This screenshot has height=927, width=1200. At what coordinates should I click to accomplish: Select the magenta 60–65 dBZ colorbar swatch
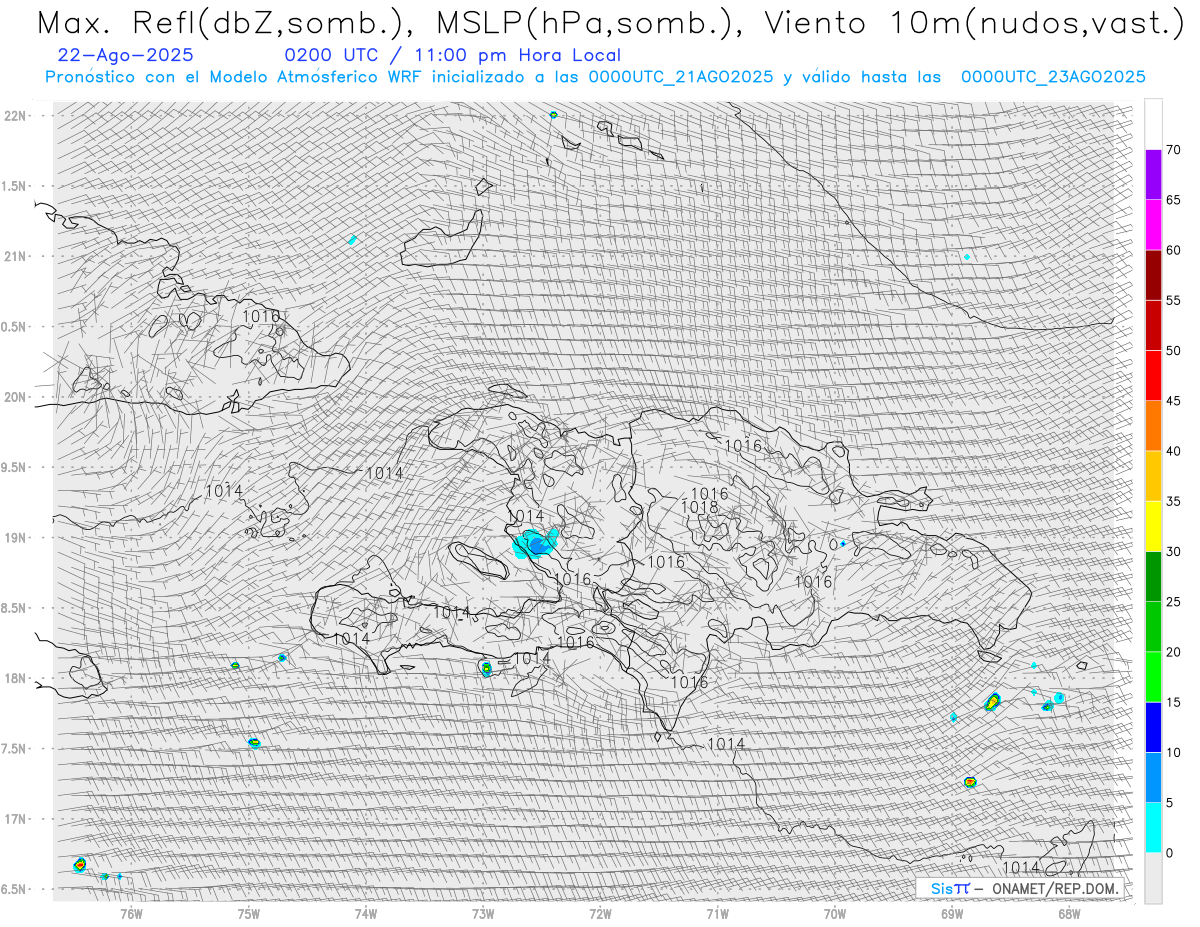tap(1153, 225)
